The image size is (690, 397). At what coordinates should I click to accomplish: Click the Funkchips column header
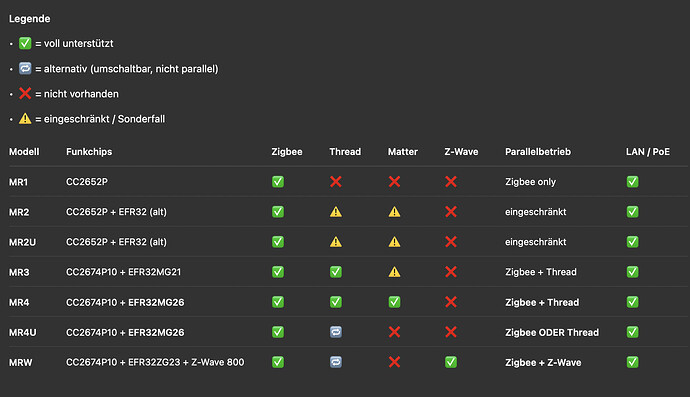(89, 152)
